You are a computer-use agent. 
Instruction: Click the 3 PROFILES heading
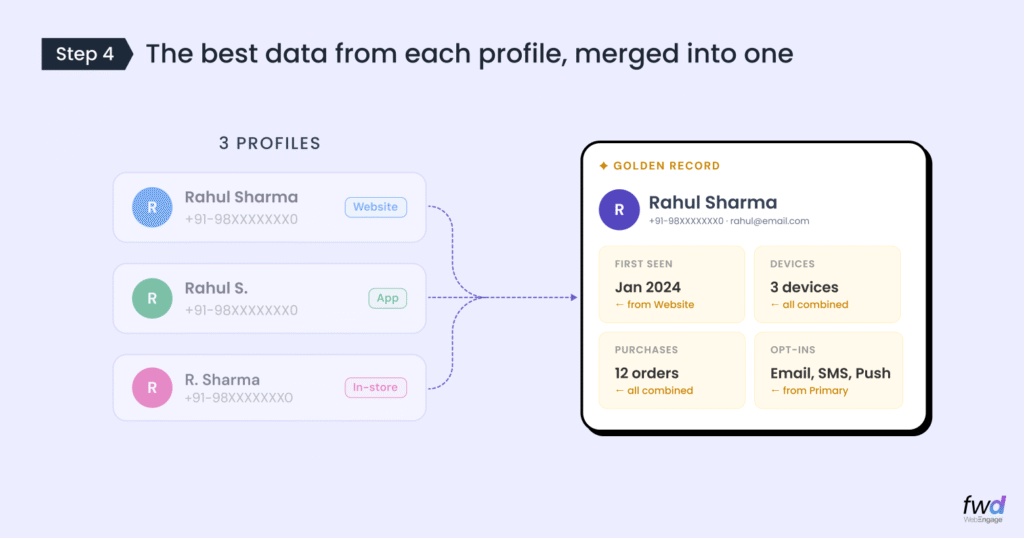click(270, 143)
